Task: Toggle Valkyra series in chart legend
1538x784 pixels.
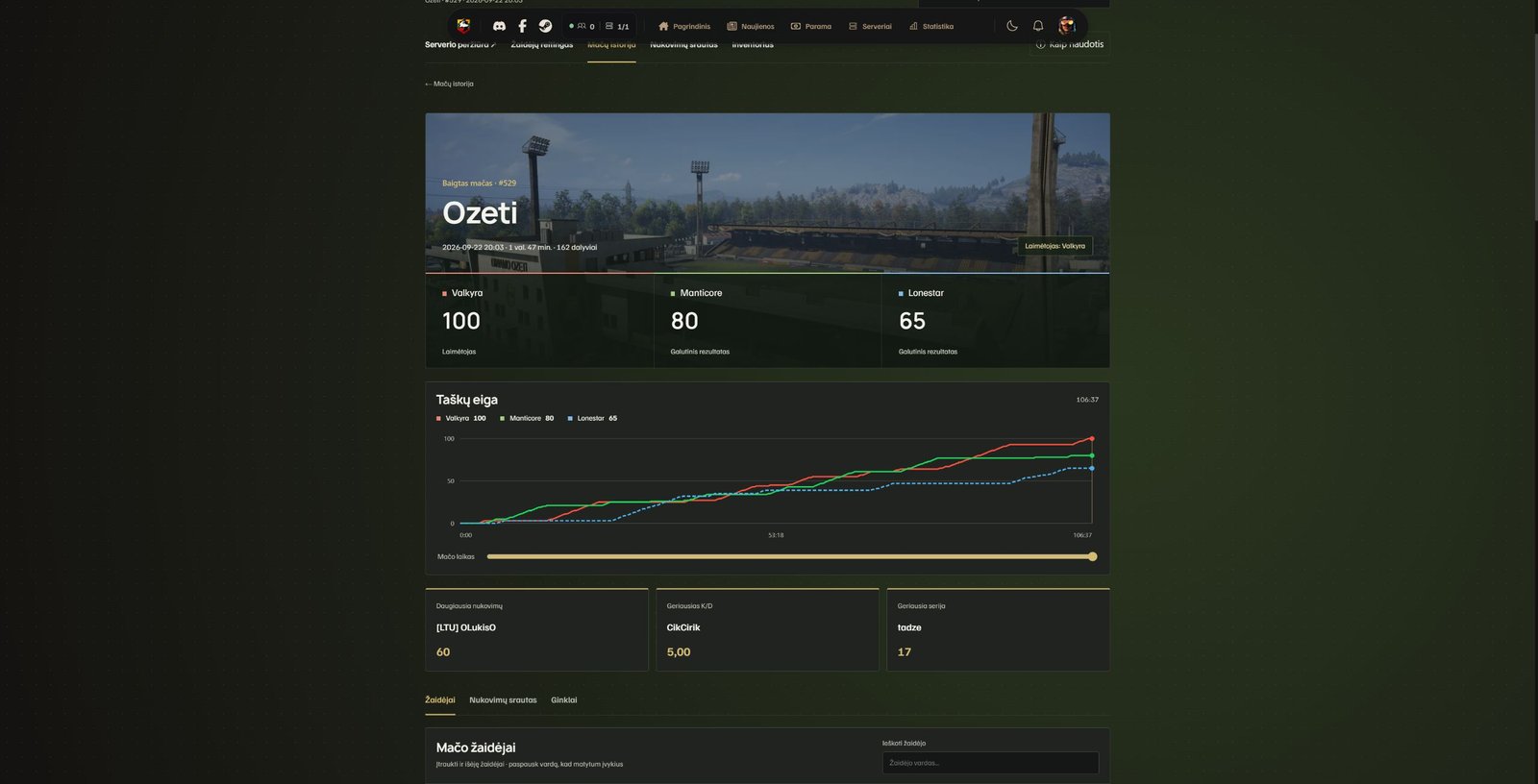Action: [461, 418]
